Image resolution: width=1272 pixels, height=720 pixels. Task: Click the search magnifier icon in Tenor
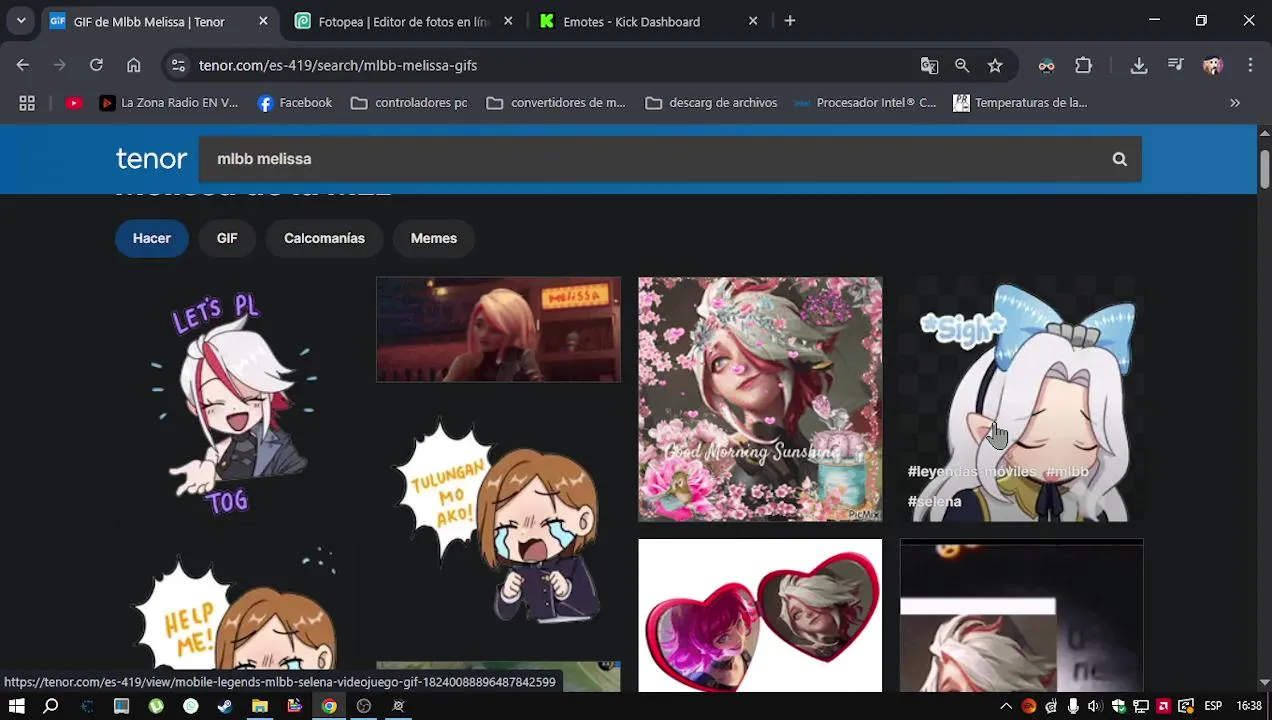click(1119, 159)
